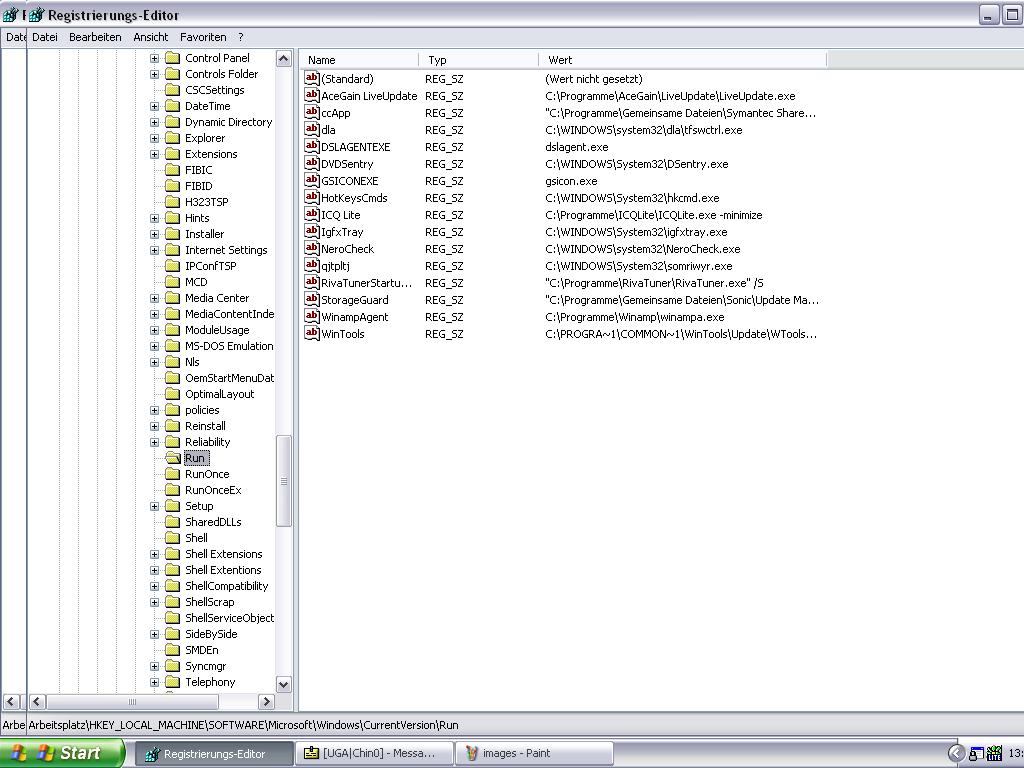Select the value gsicon.exe

click(x=571, y=181)
